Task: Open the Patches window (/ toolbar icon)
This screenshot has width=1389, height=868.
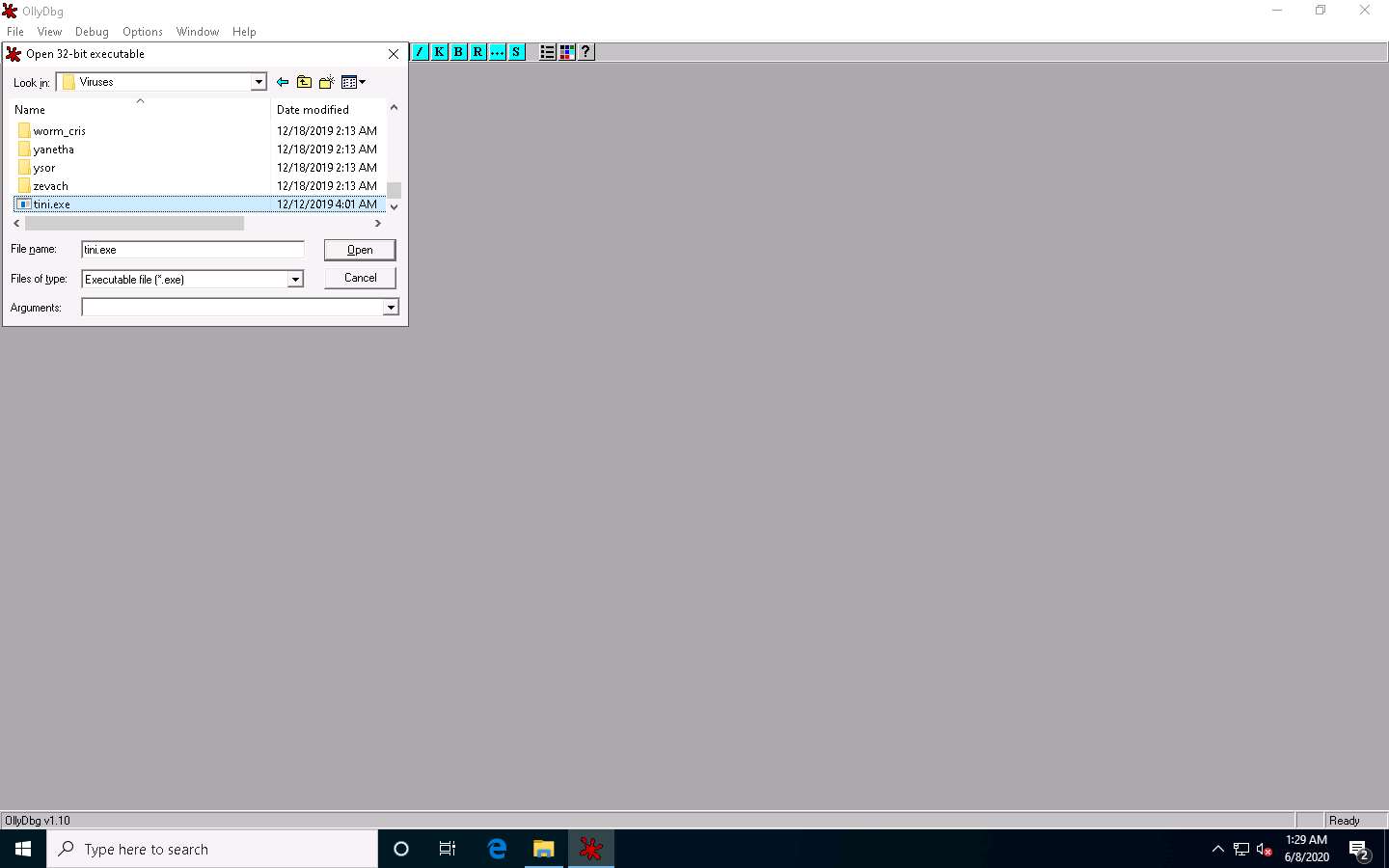Action: tap(420, 52)
